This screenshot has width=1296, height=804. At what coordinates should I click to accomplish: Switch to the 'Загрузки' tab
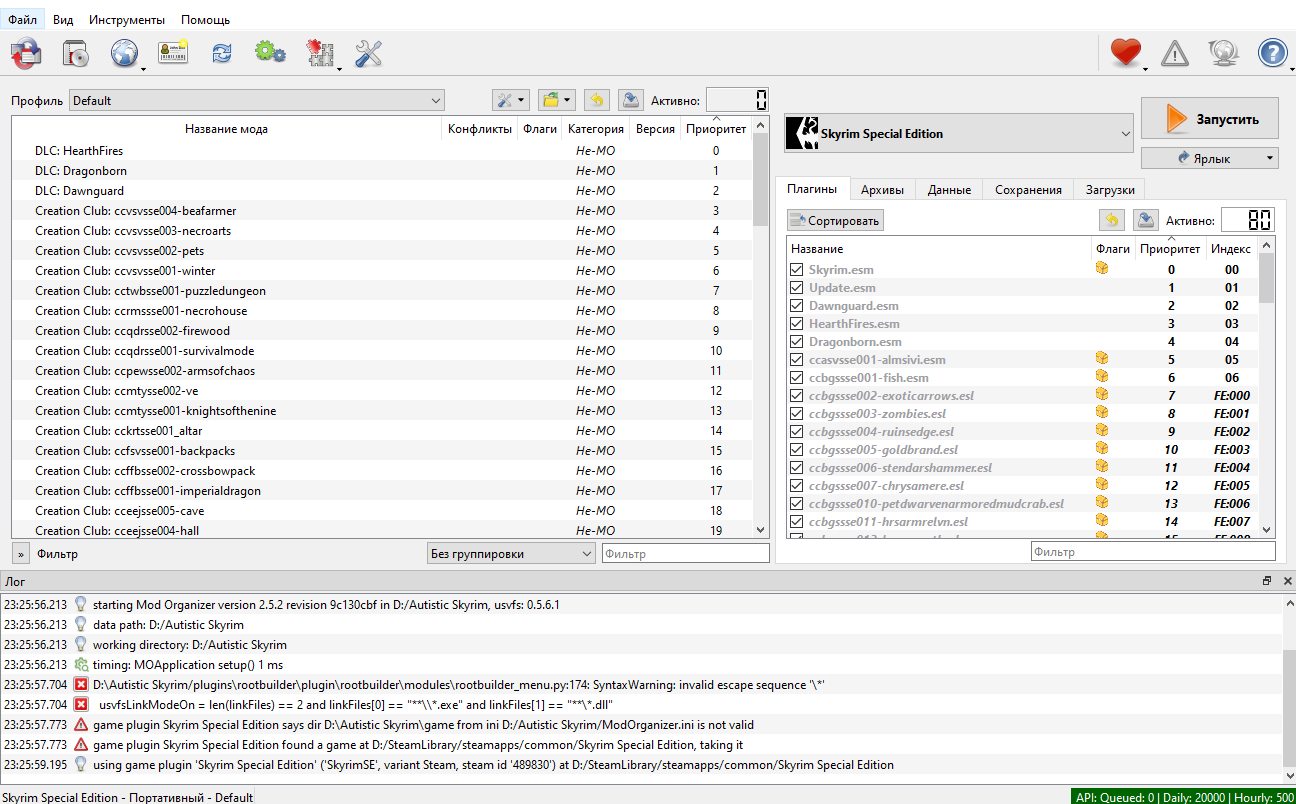pyautogui.click(x=1108, y=190)
